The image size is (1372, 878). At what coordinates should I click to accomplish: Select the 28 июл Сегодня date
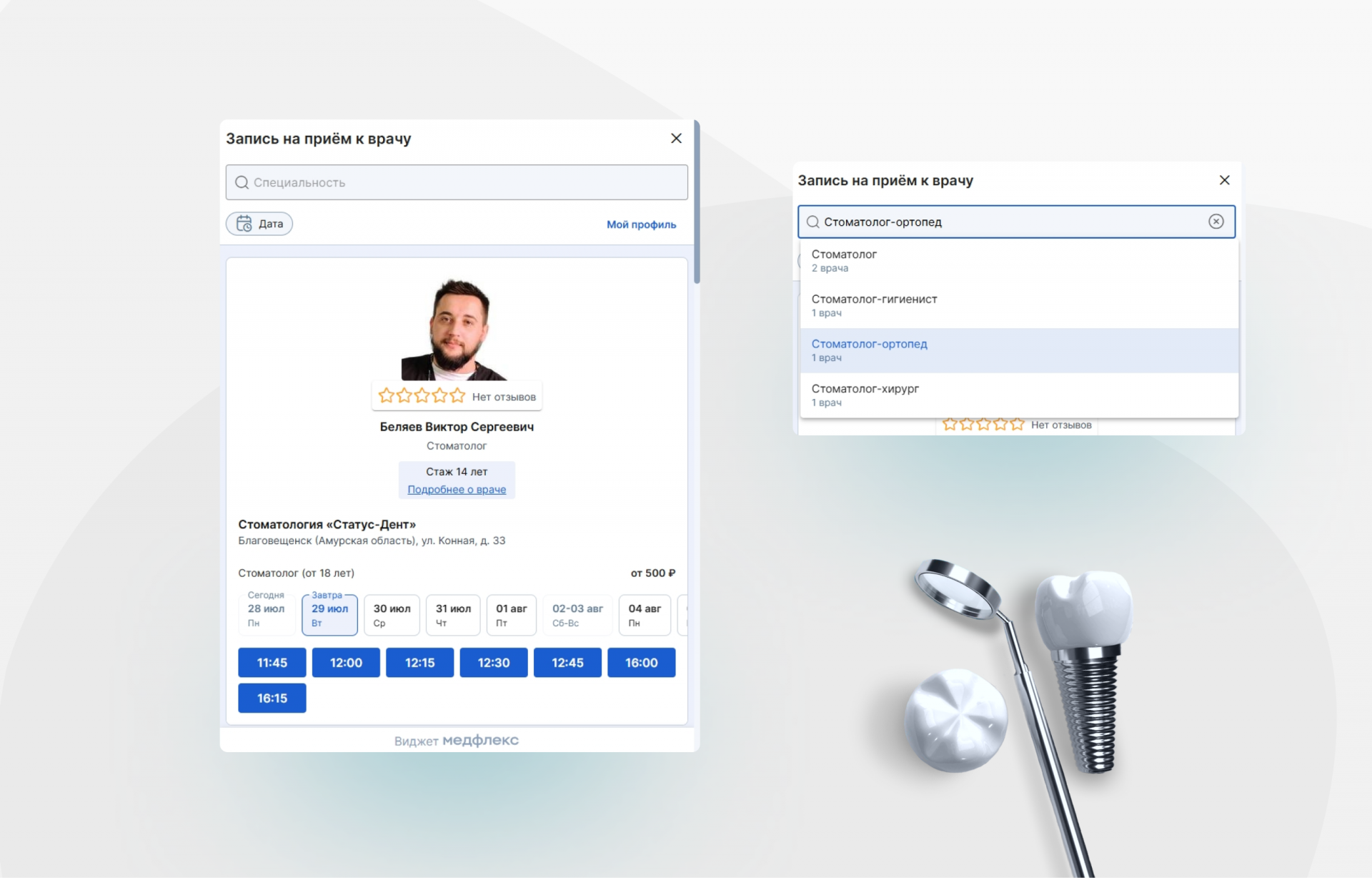coord(267,615)
